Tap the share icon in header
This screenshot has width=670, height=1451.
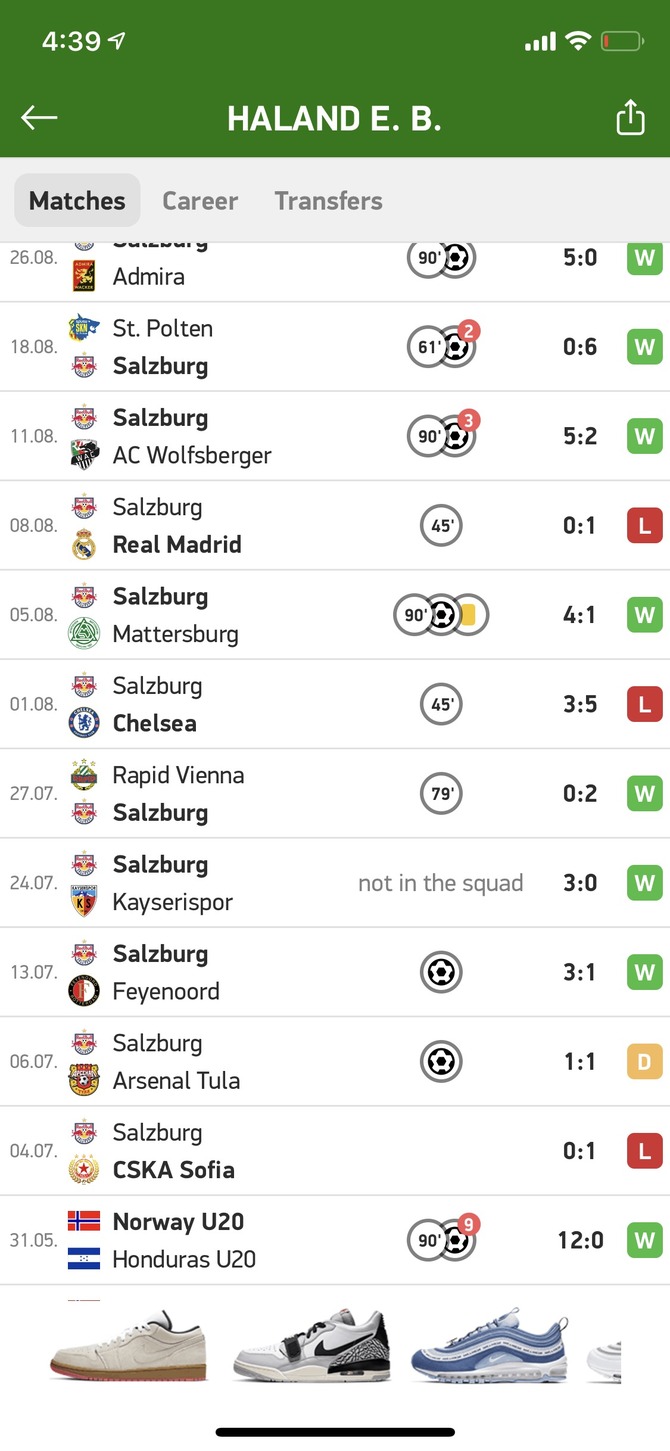click(630, 118)
